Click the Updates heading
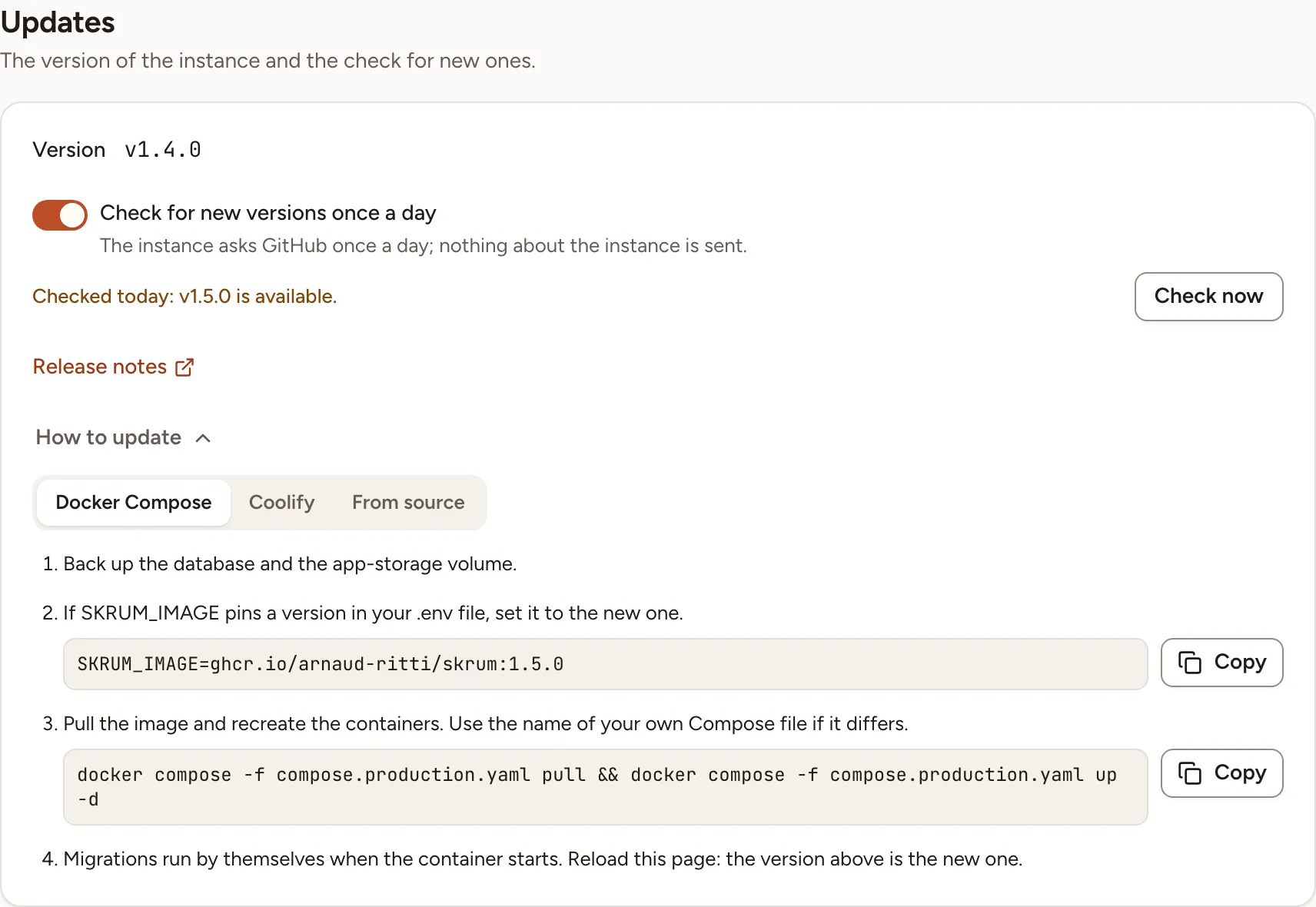 tap(58, 22)
